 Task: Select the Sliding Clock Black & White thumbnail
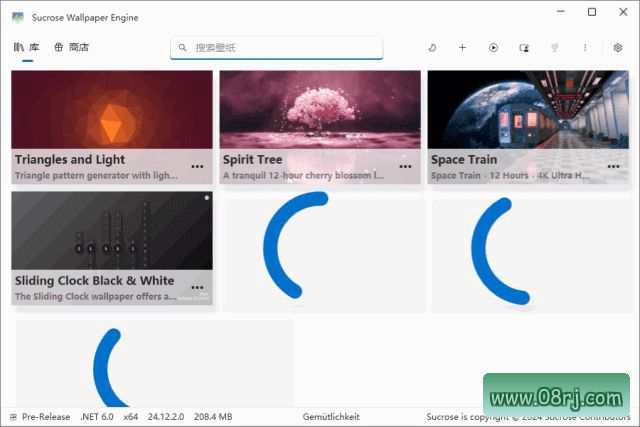tap(112, 230)
